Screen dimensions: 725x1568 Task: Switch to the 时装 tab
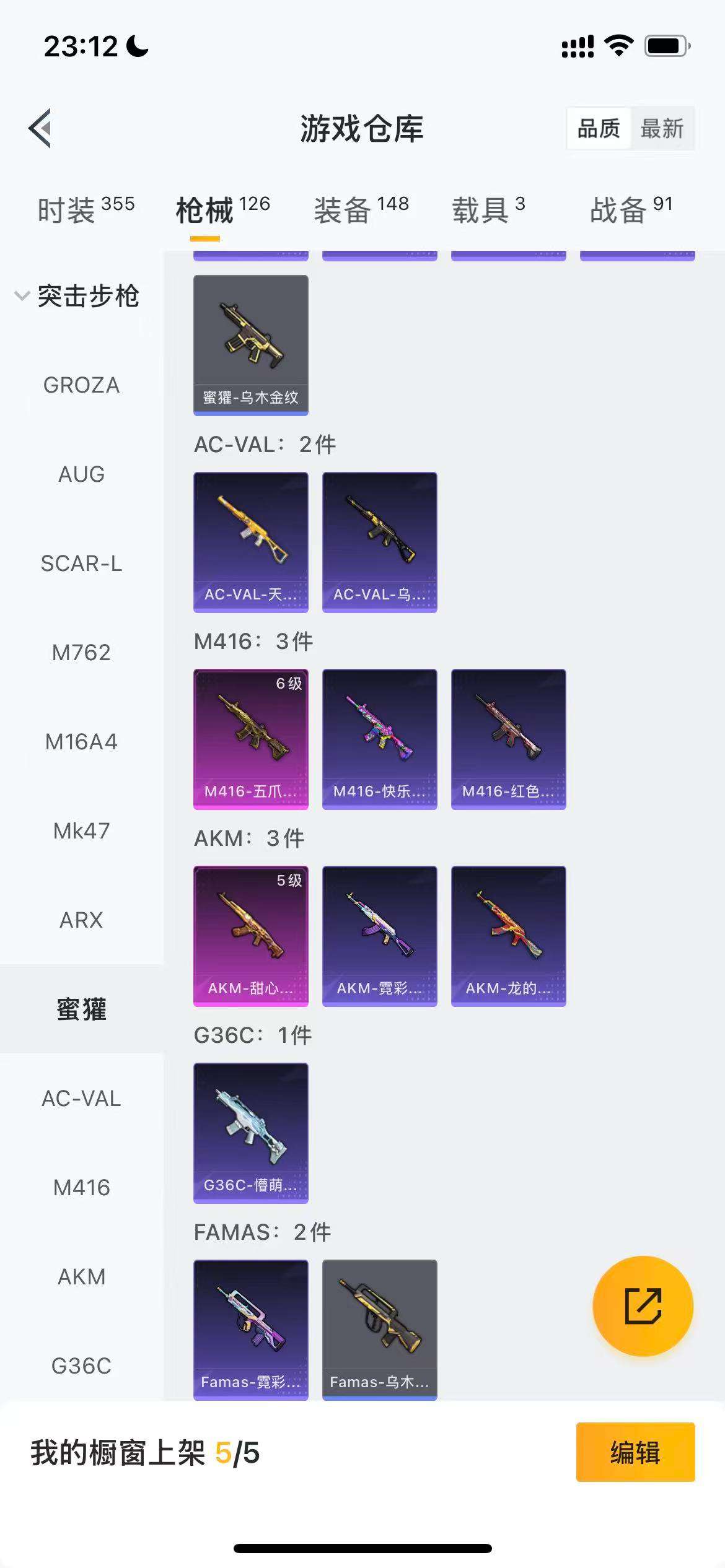pos(86,209)
